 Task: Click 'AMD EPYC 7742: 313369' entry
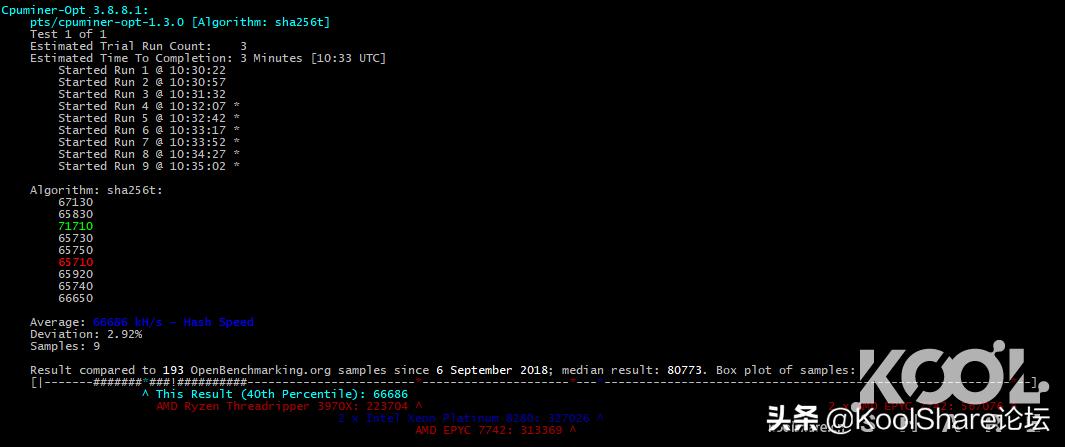coord(496,430)
